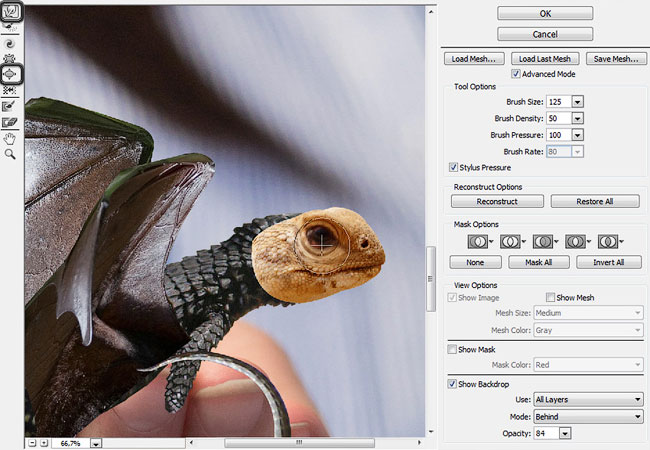Open the Brush Rate dropdown arrow
The image size is (650, 450).
tap(577, 152)
